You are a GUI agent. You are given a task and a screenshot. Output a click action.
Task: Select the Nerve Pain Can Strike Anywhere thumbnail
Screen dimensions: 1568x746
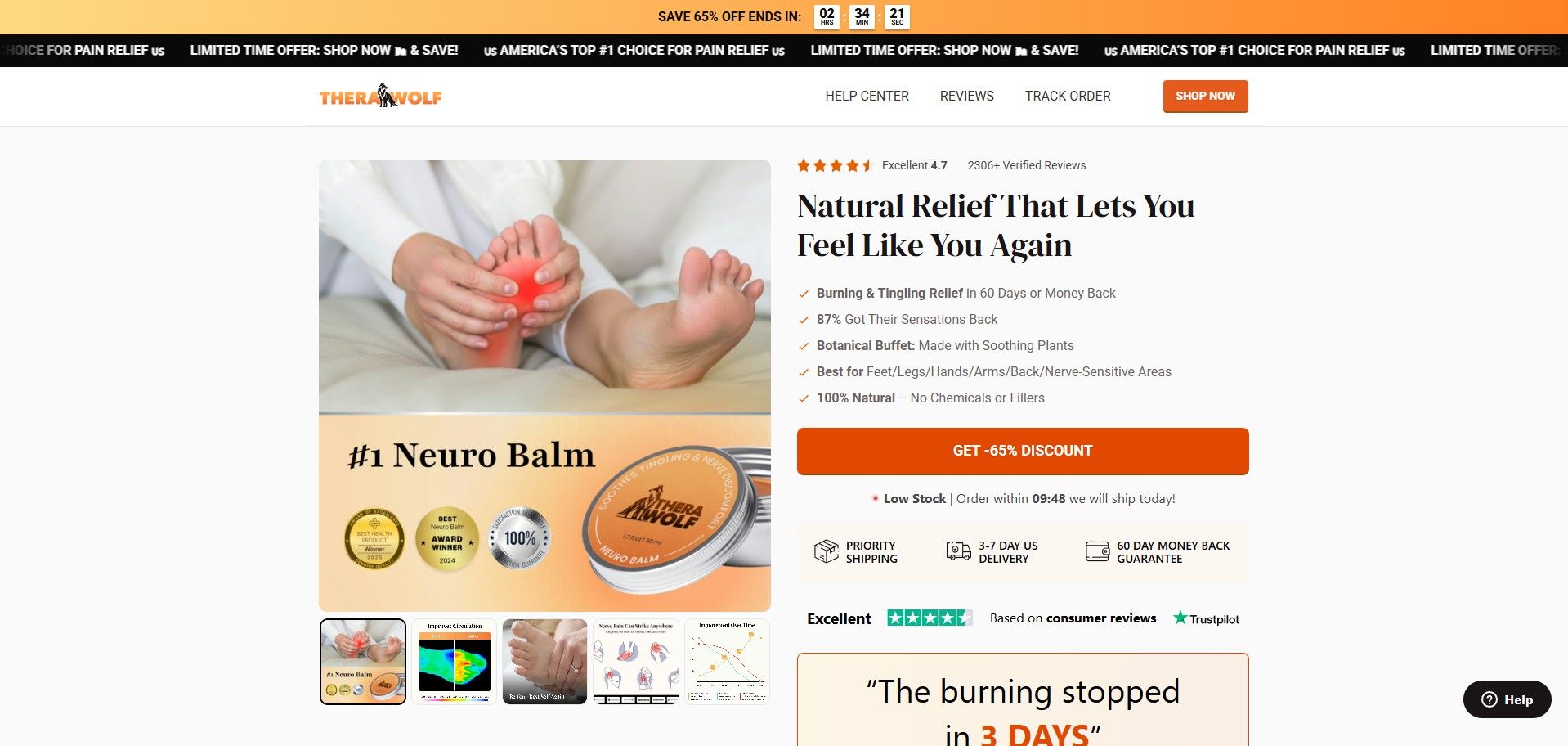tap(636, 662)
